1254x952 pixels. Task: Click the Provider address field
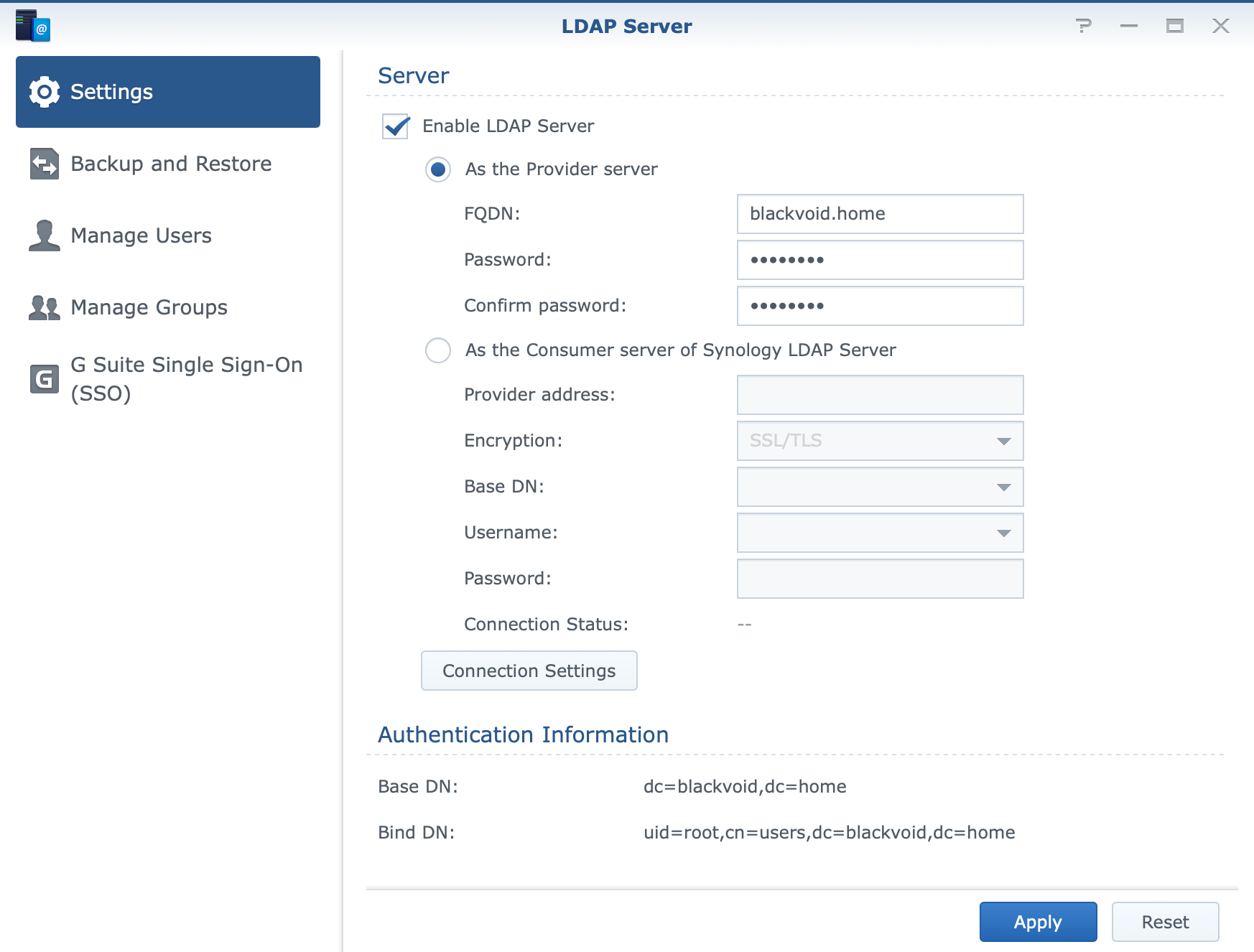pyautogui.click(x=880, y=395)
